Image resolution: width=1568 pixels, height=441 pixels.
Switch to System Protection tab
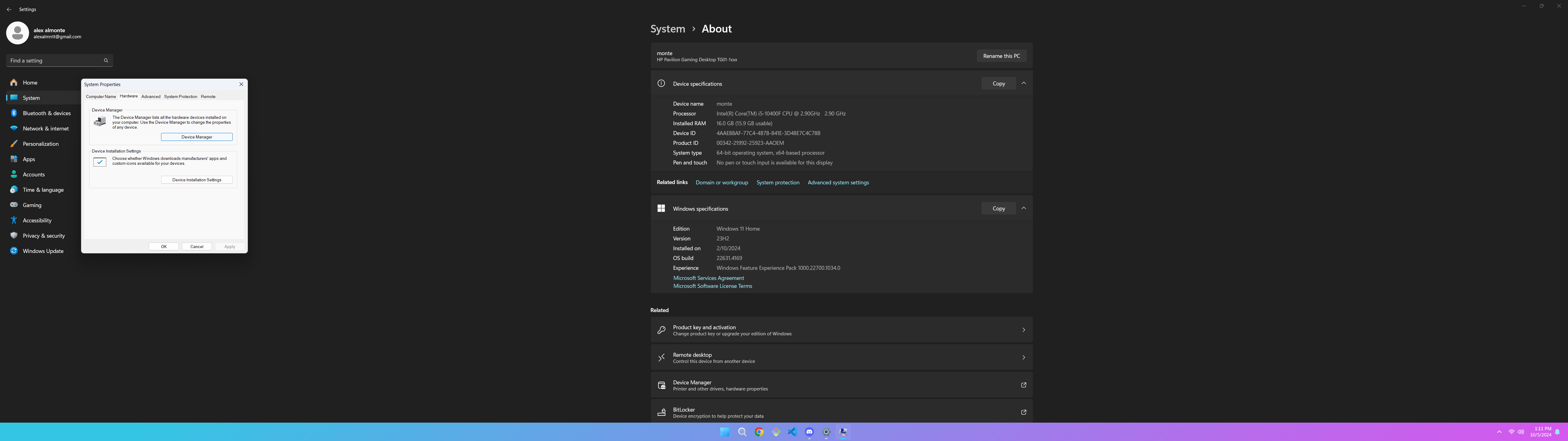point(180,97)
